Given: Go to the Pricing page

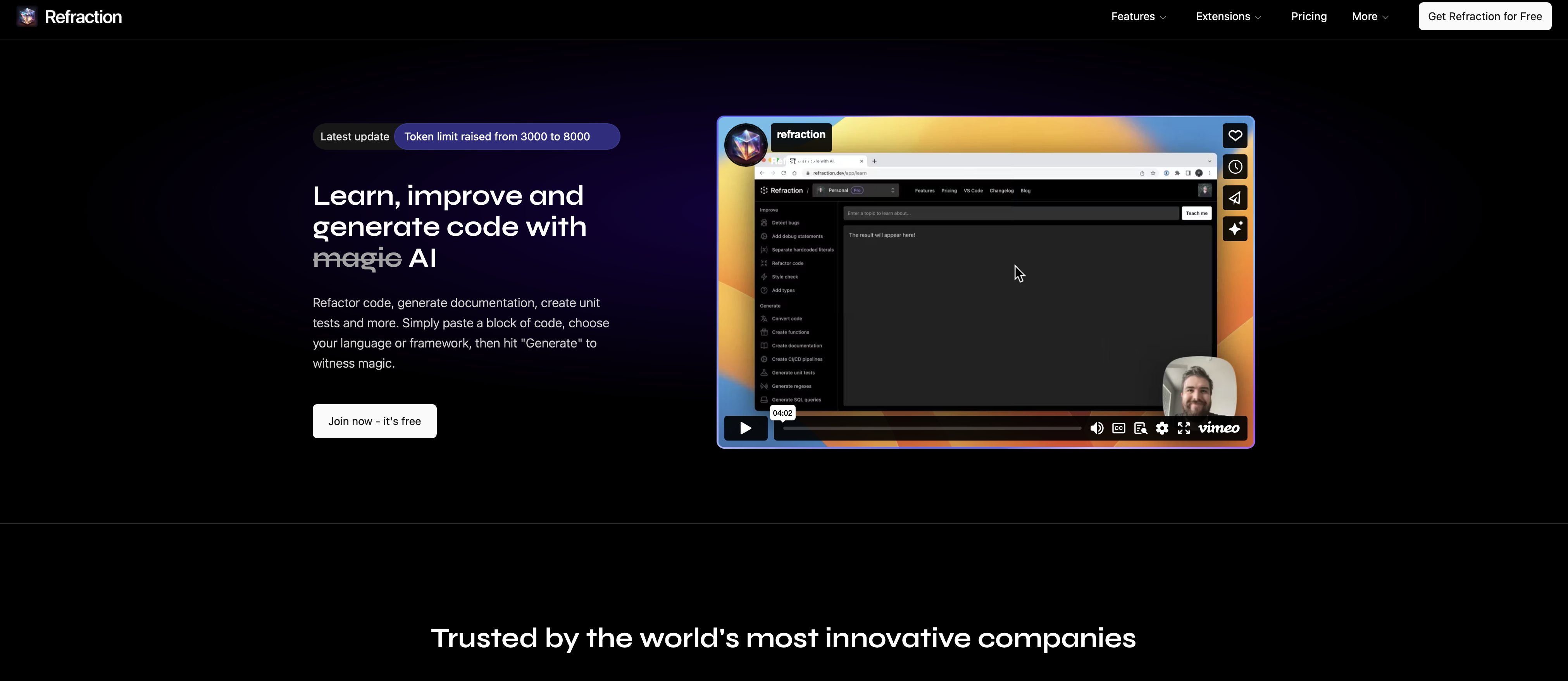Looking at the screenshot, I should pos(1309,16).
